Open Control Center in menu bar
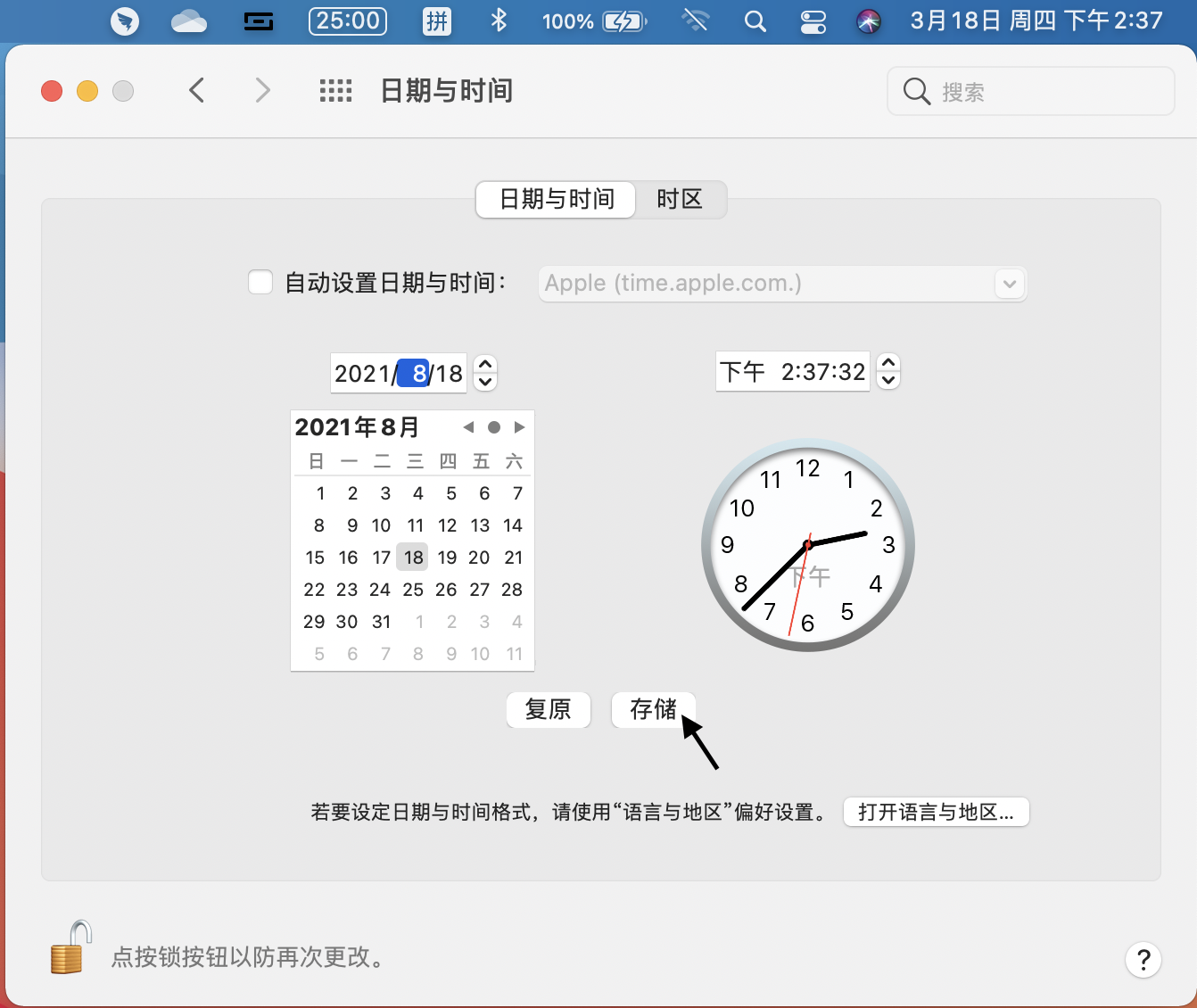This screenshot has height=1008, width=1197. coord(813,21)
